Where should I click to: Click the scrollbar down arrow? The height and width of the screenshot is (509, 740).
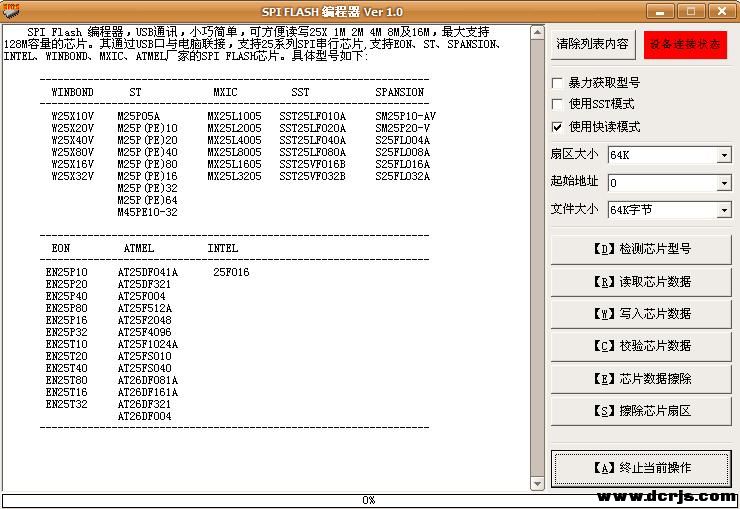pos(537,484)
